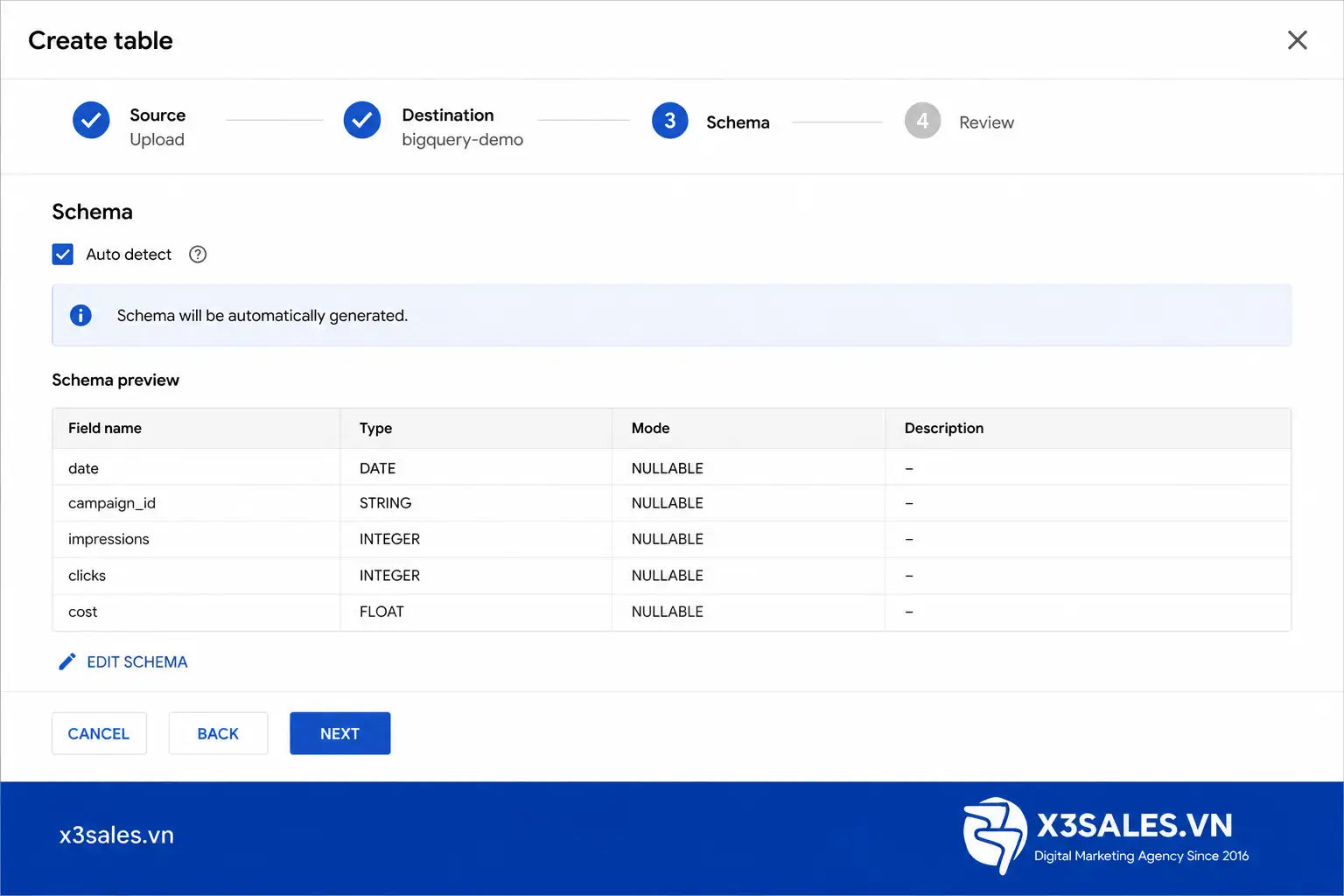
Task: Click the BACK button
Action: point(218,733)
